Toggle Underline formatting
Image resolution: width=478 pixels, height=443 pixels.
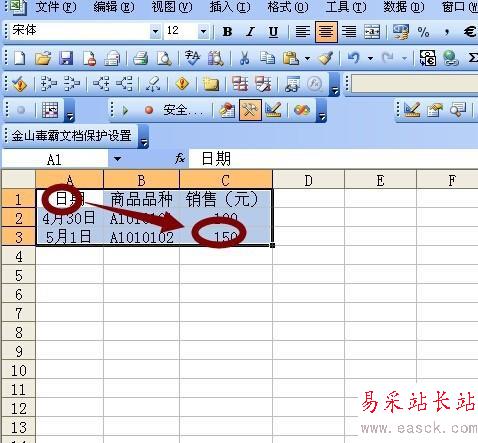[x=273, y=32]
